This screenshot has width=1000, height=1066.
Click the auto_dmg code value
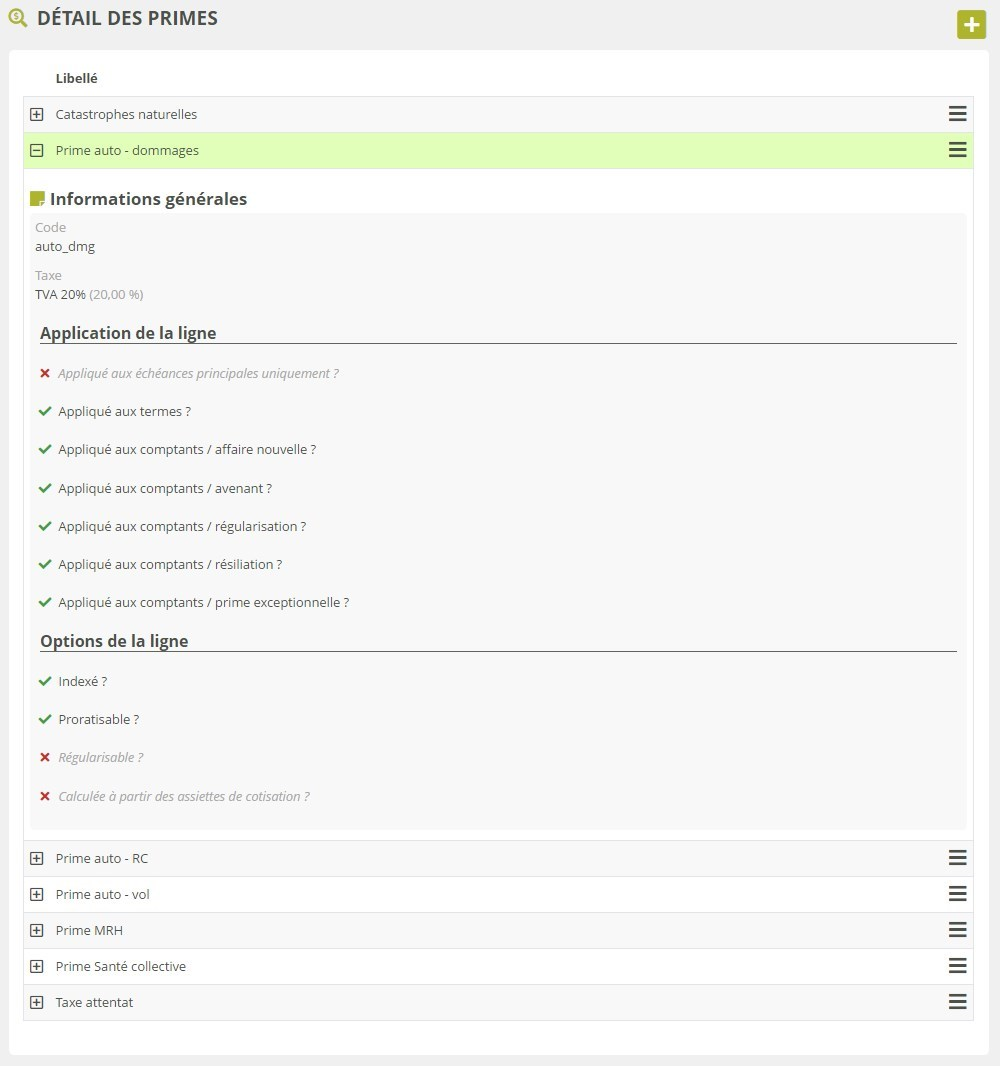pos(65,246)
